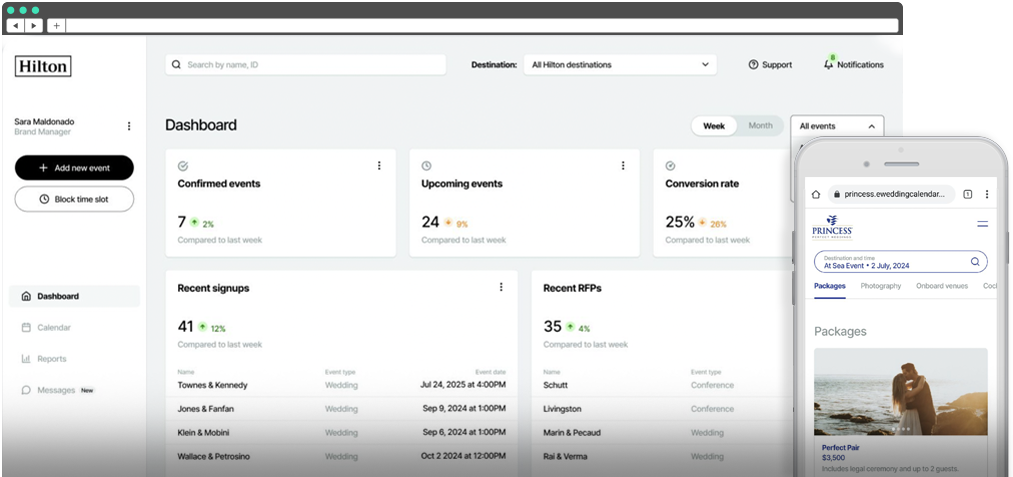Select the Wallace & Petrosino signup row
This screenshot has width=1013, height=477.
[342, 456]
